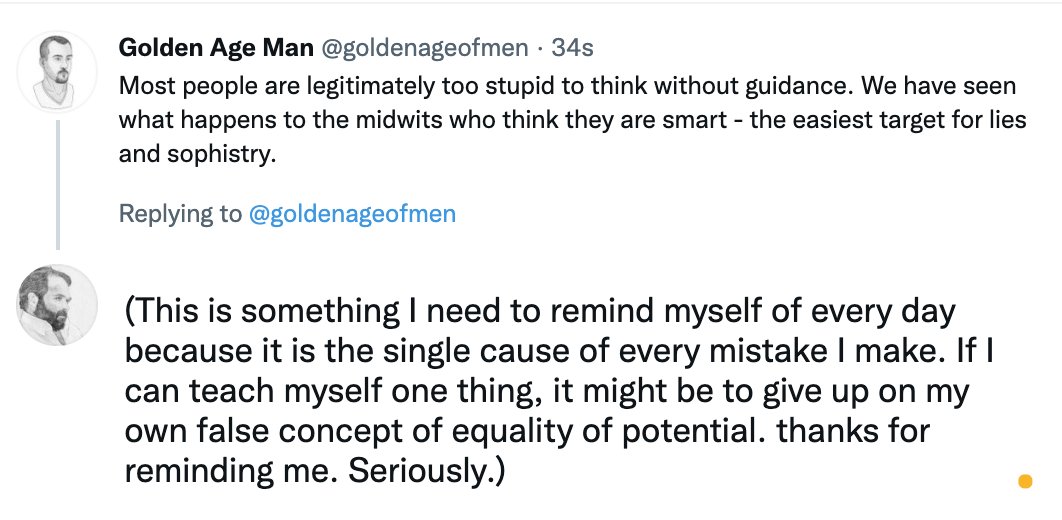Image resolution: width=1062 pixels, height=520 pixels.
Task: Click the "Replying to" label text
Action: [x=180, y=213]
